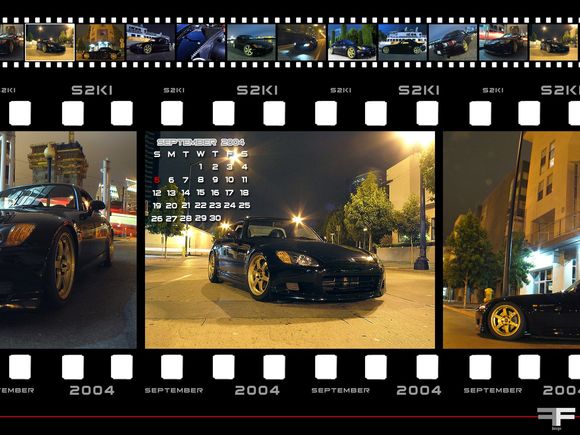
Task: Click the "SEPTEMBER 2004" calendar heading
Action: coord(201,142)
